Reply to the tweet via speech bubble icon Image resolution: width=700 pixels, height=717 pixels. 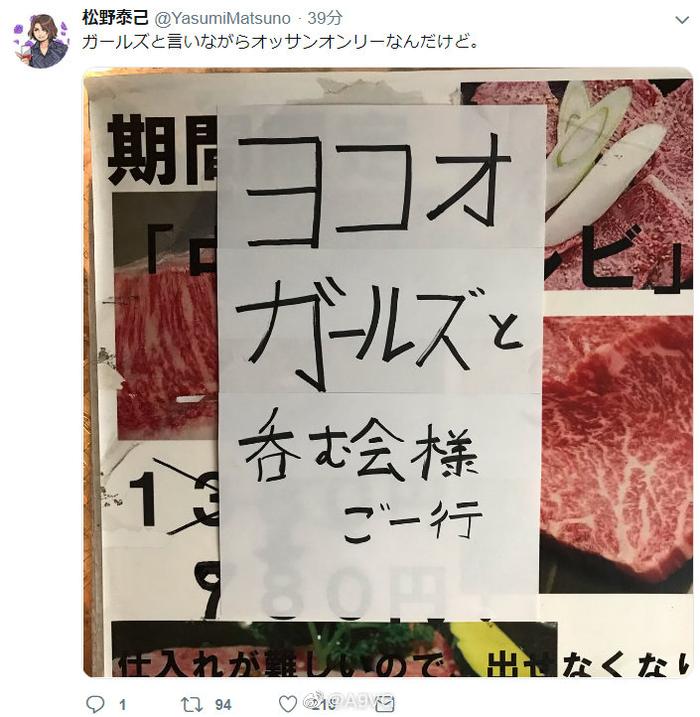(95, 704)
